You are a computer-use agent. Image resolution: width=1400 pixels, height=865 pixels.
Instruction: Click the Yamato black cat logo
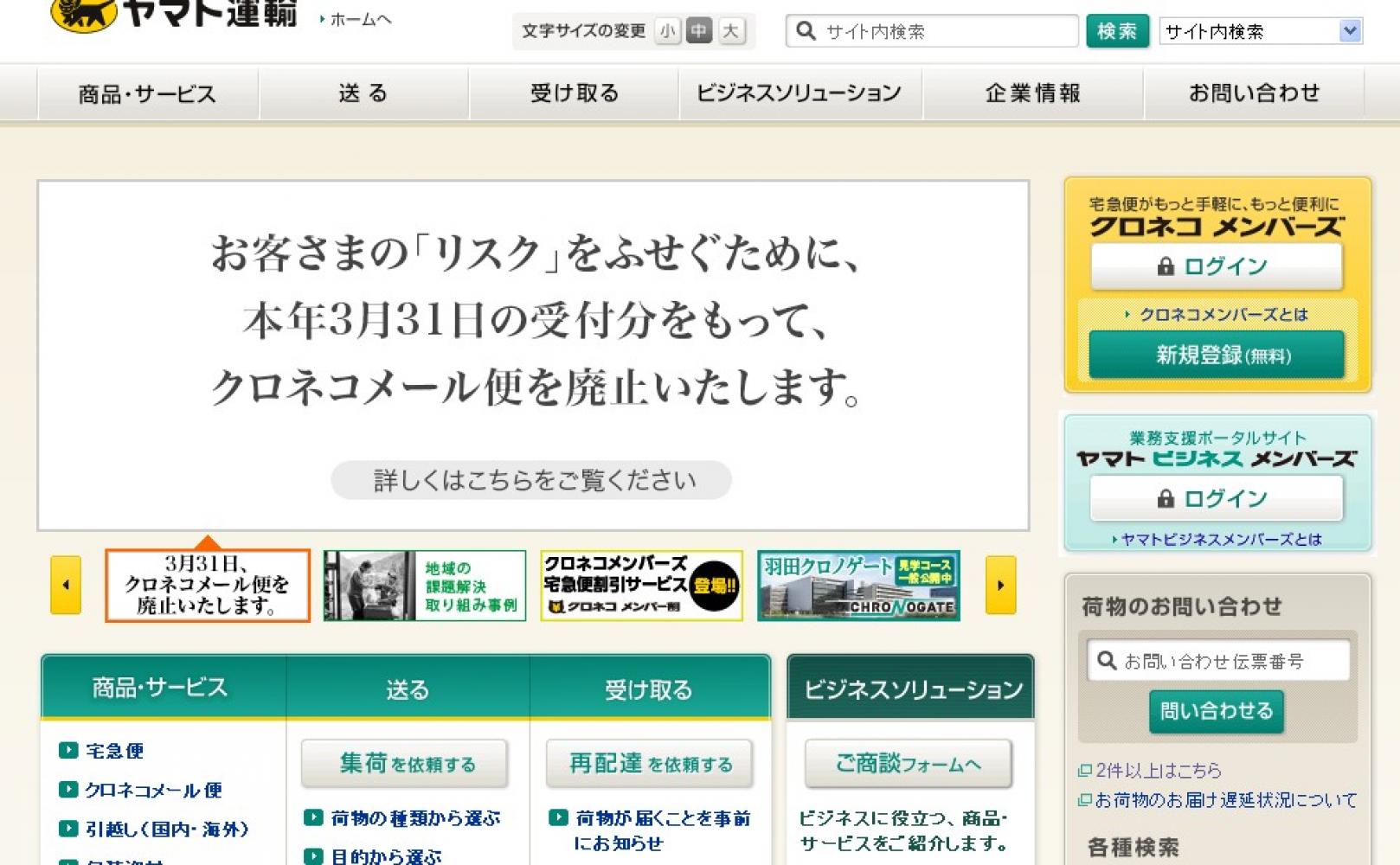tap(84, 14)
